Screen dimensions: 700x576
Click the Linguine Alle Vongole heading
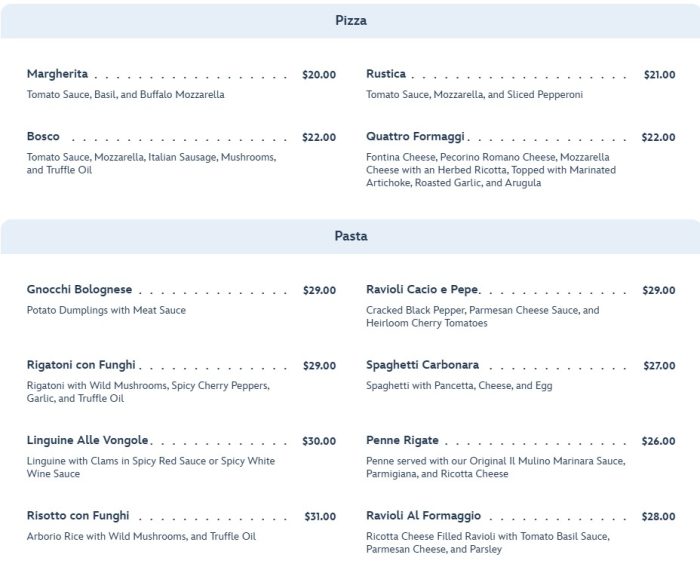(87, 440)
